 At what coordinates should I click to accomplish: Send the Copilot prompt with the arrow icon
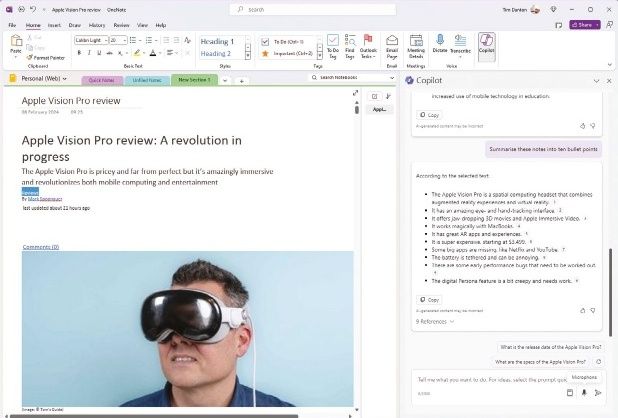[x=598, y=393]
